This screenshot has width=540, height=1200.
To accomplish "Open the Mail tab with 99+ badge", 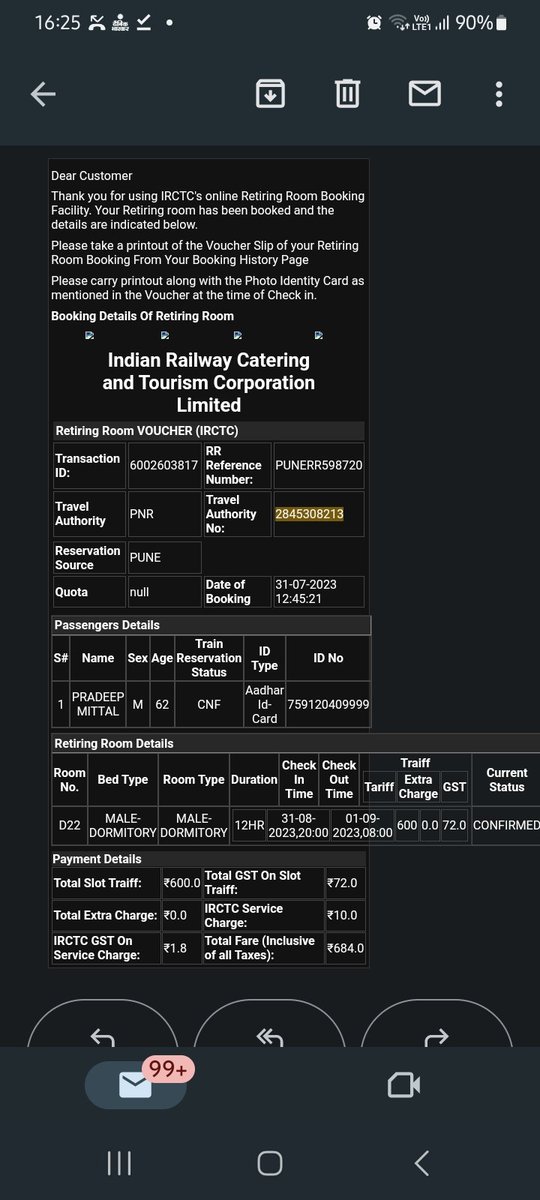I will [137, 1084].
